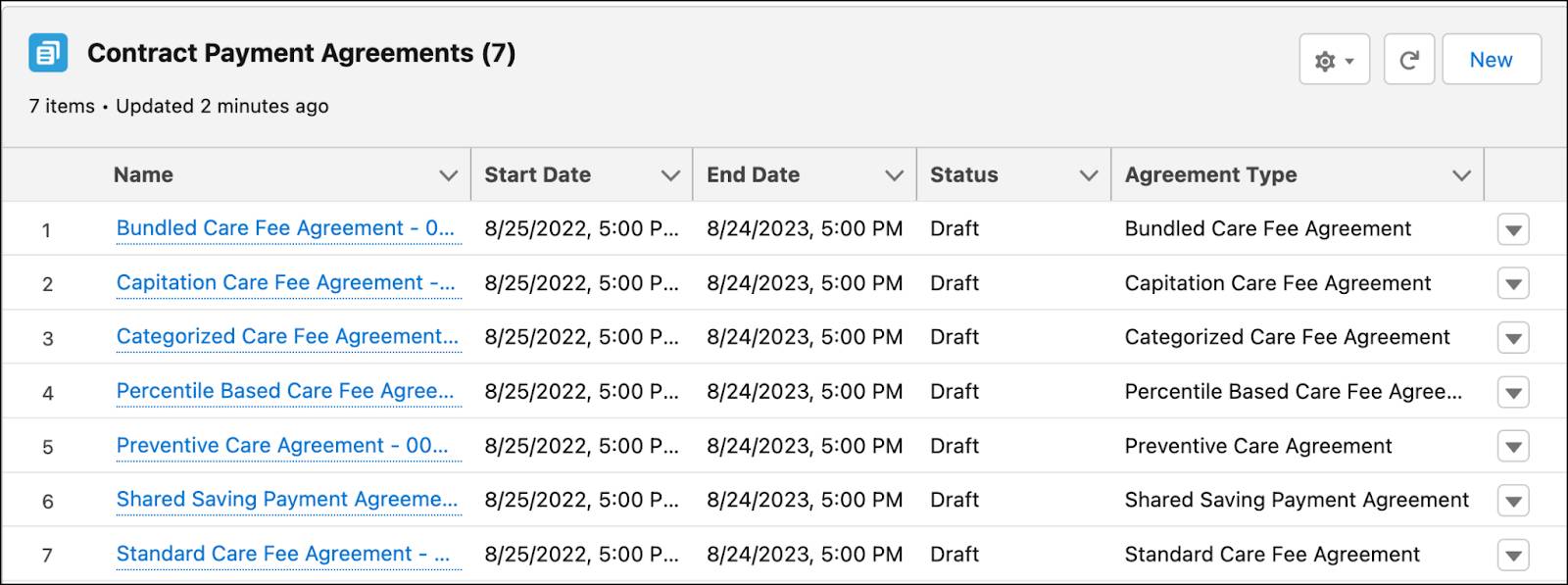Open Agreement Type column header chevron

point(1461,175)
